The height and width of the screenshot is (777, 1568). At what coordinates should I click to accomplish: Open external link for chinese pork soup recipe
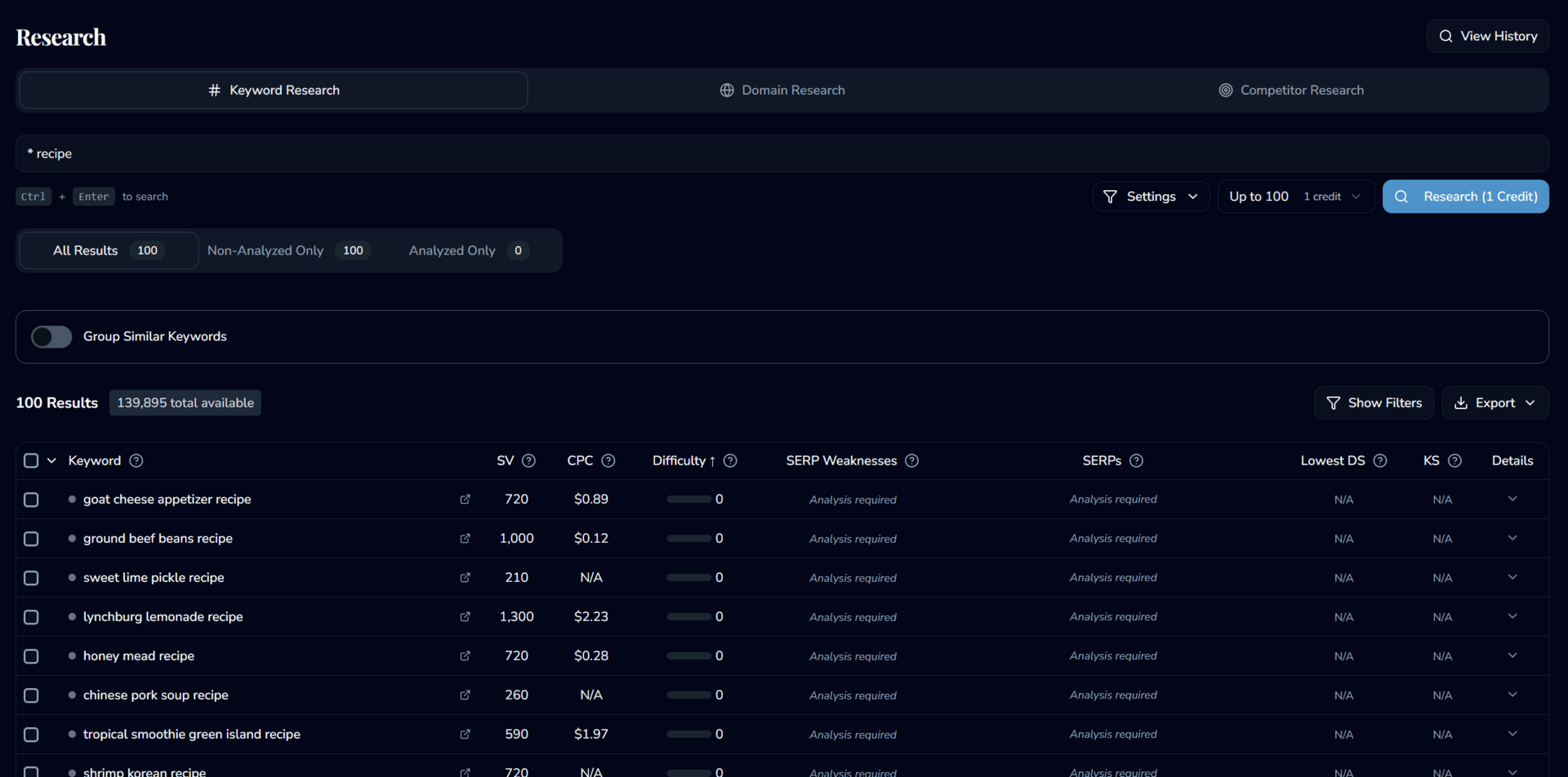[x=465, y=695]
